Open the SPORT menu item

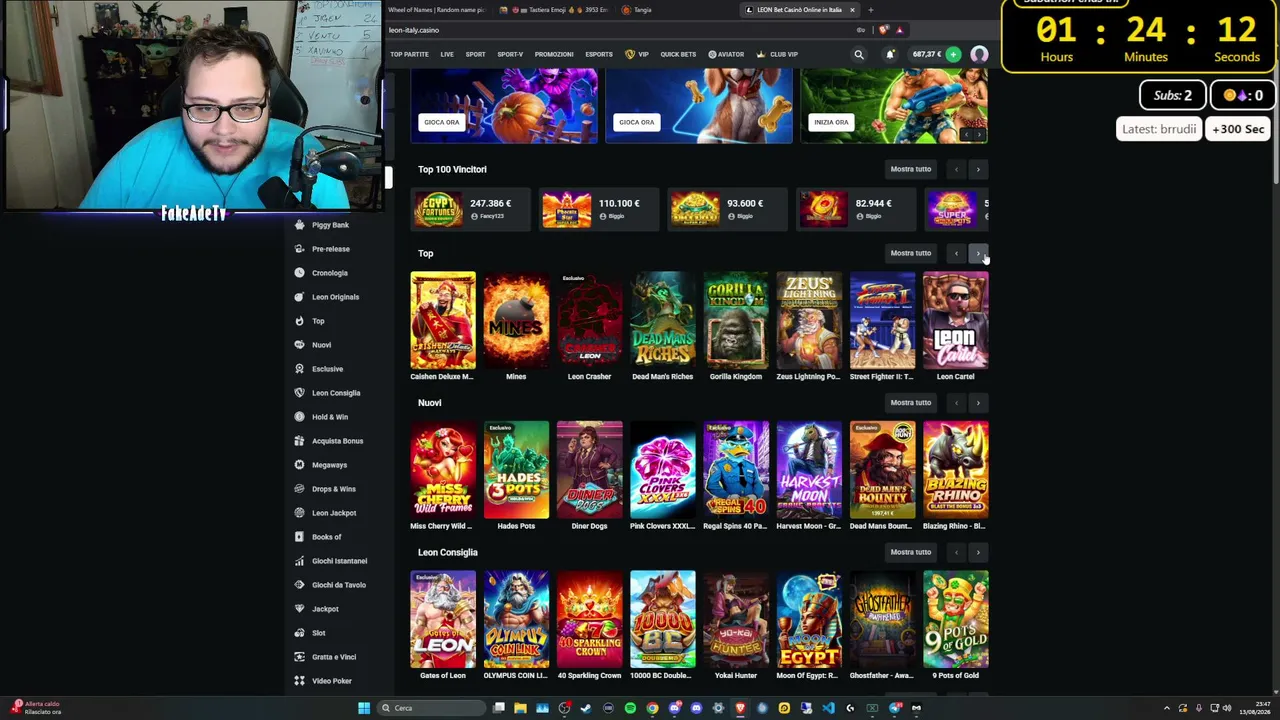(x=475, y=54)
